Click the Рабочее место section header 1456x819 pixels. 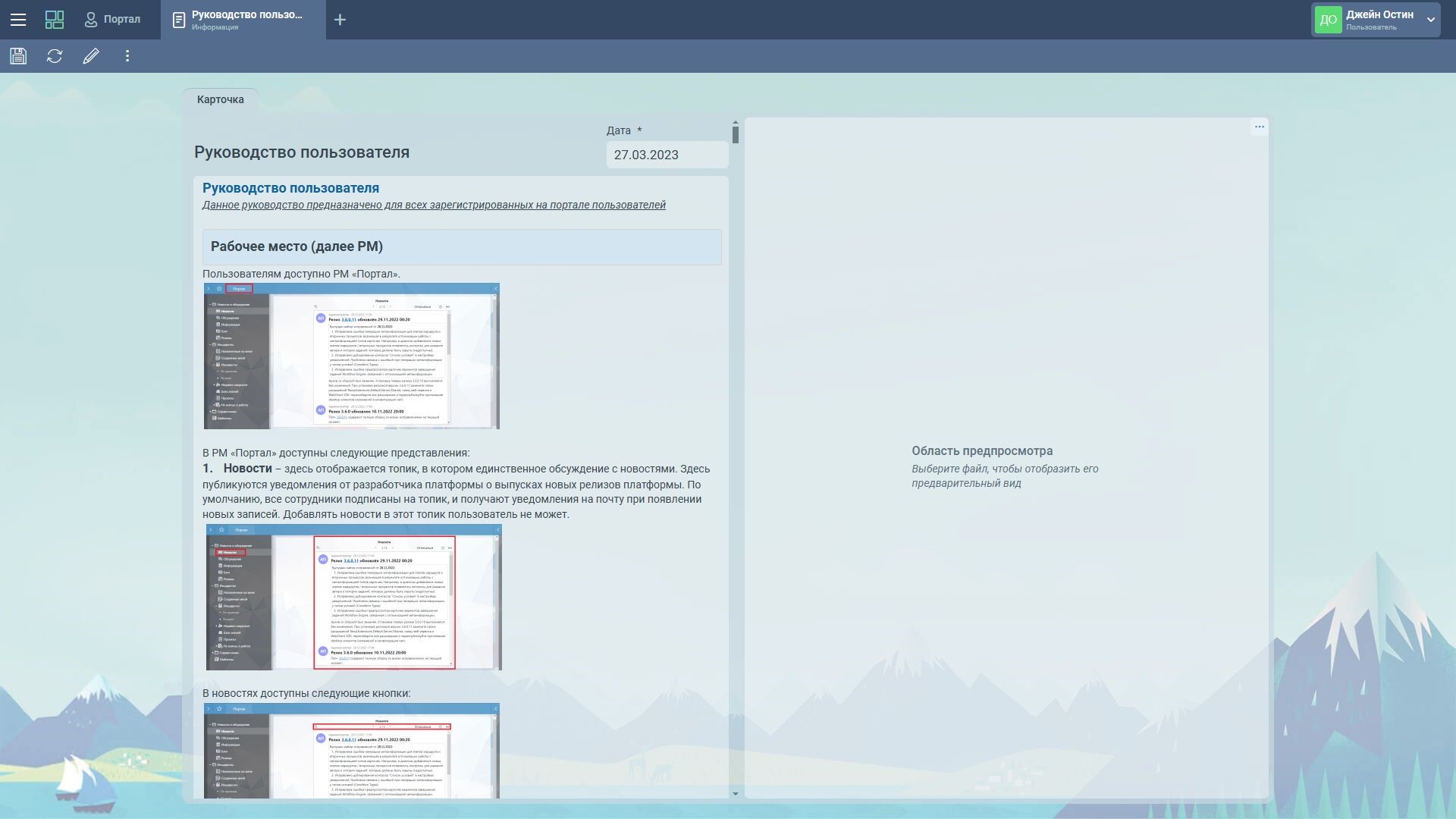point(461,246)
